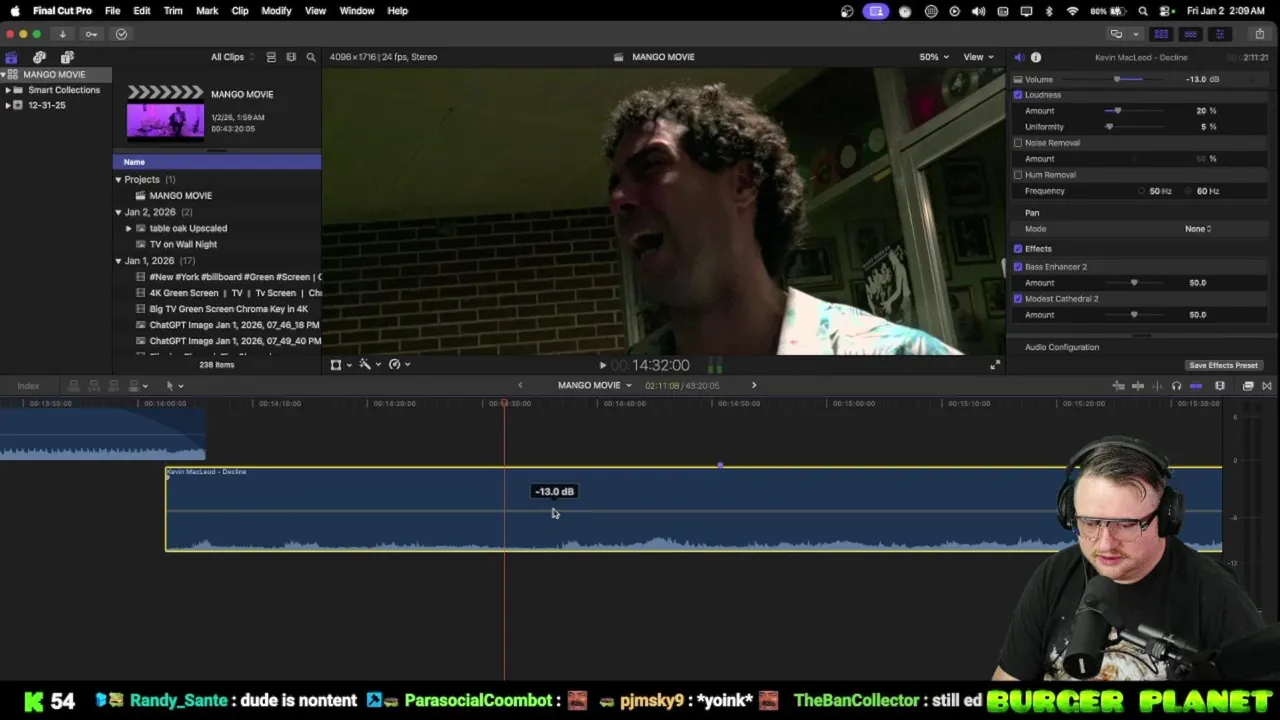Click the timeline Index button
Viewport: 1280px width, 720px height.
point(28,386)
